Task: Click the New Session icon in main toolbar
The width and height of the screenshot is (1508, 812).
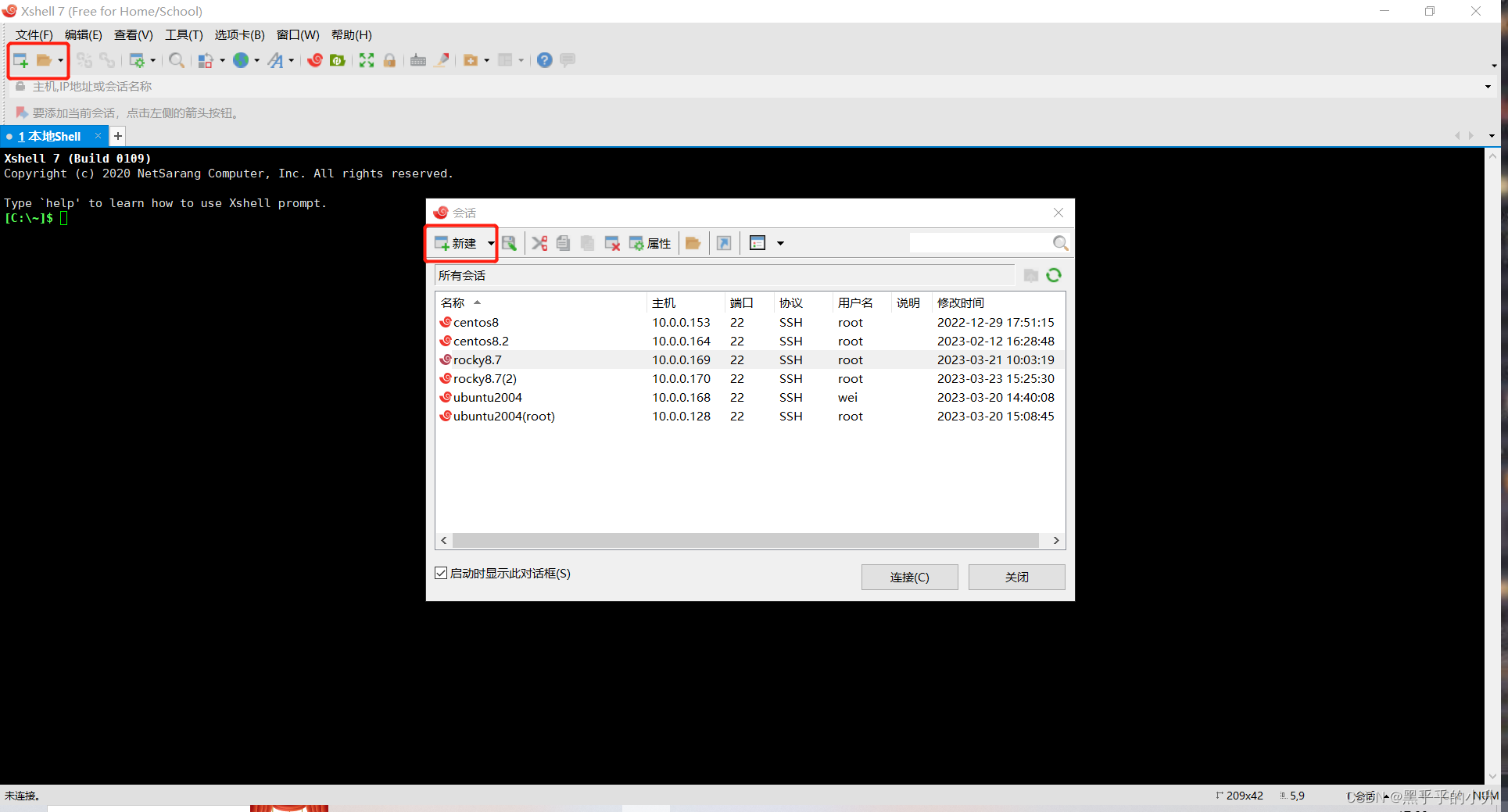Action: point(21,60)
